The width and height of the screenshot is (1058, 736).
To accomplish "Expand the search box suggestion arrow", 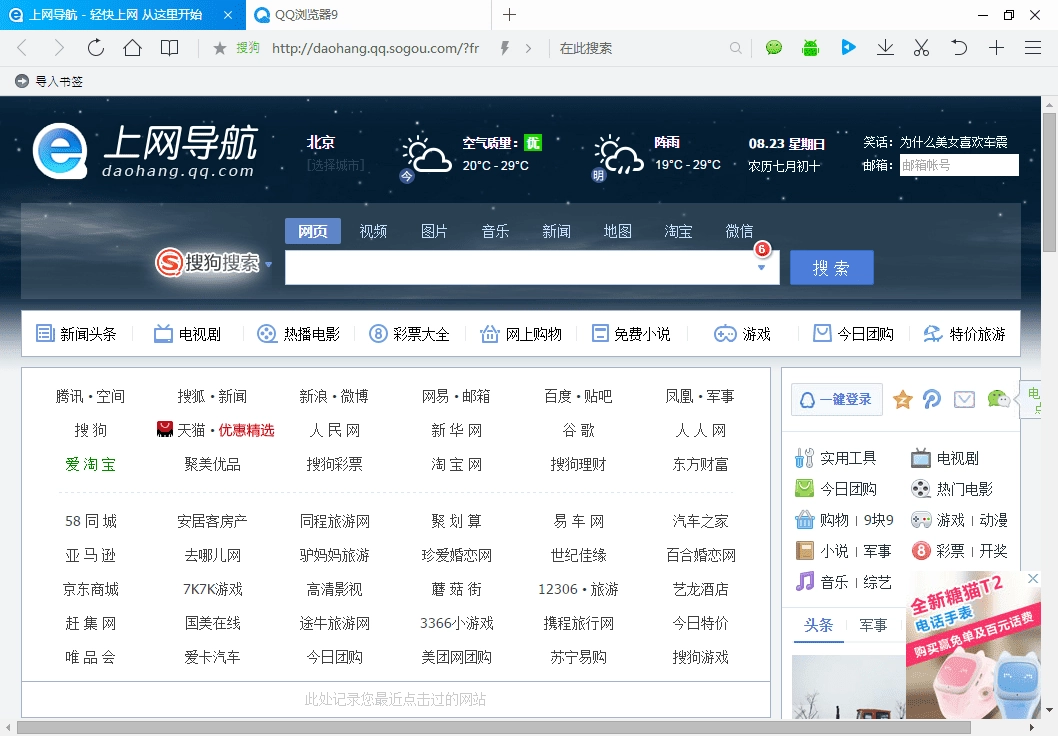I will [x=762, y=268].
